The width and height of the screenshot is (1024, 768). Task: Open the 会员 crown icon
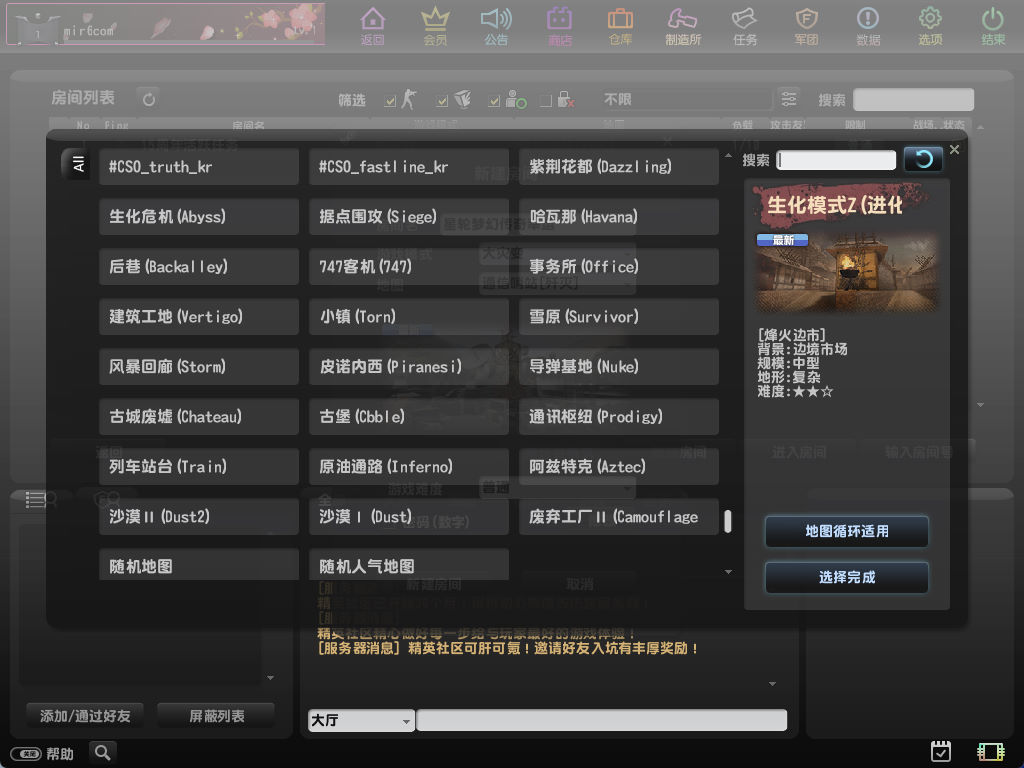tap(435, 26)
